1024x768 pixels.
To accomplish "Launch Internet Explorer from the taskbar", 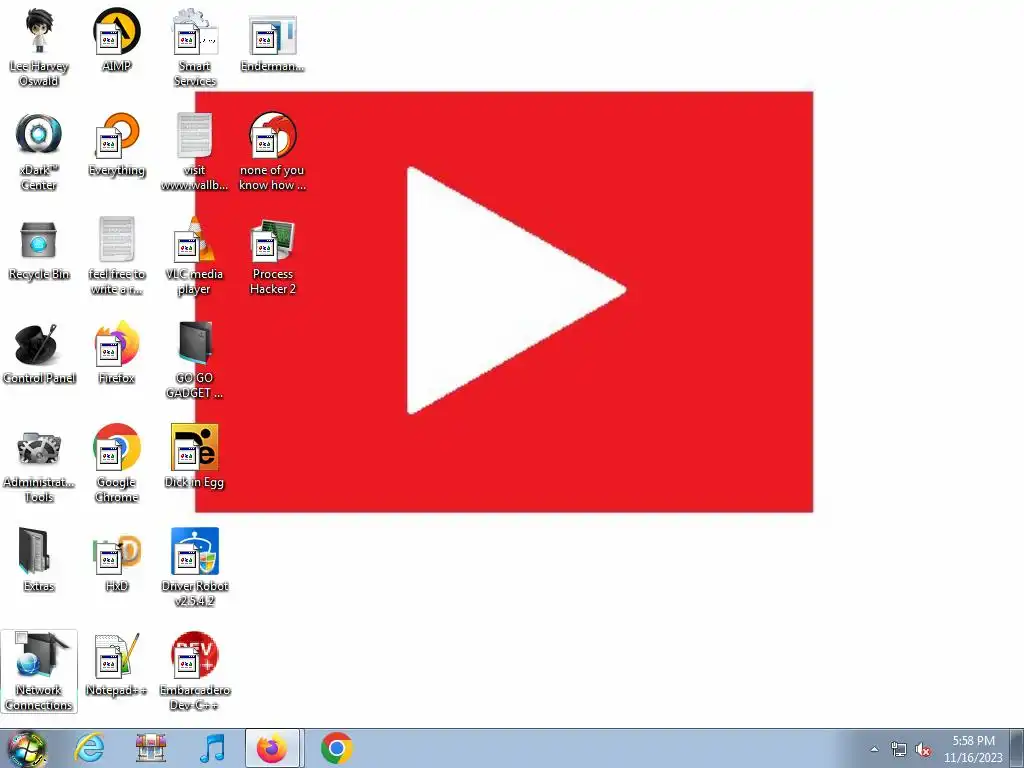I will tap(89, 748).
